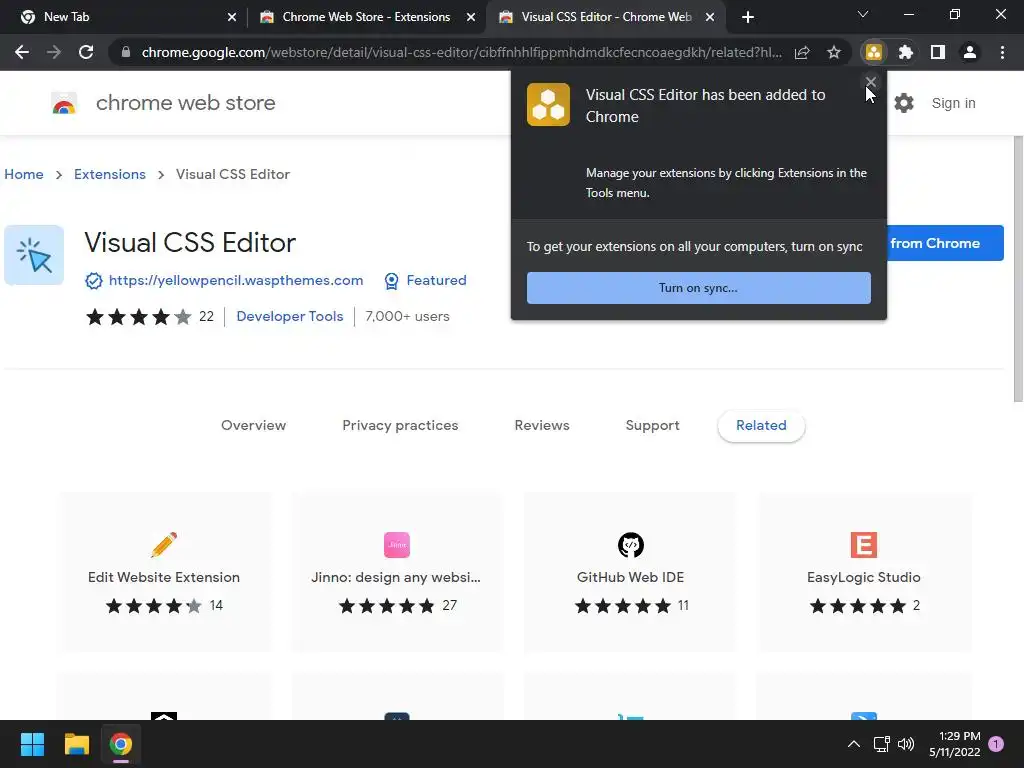Open the Jinno: design any website card title

click(x=396, y=577)
